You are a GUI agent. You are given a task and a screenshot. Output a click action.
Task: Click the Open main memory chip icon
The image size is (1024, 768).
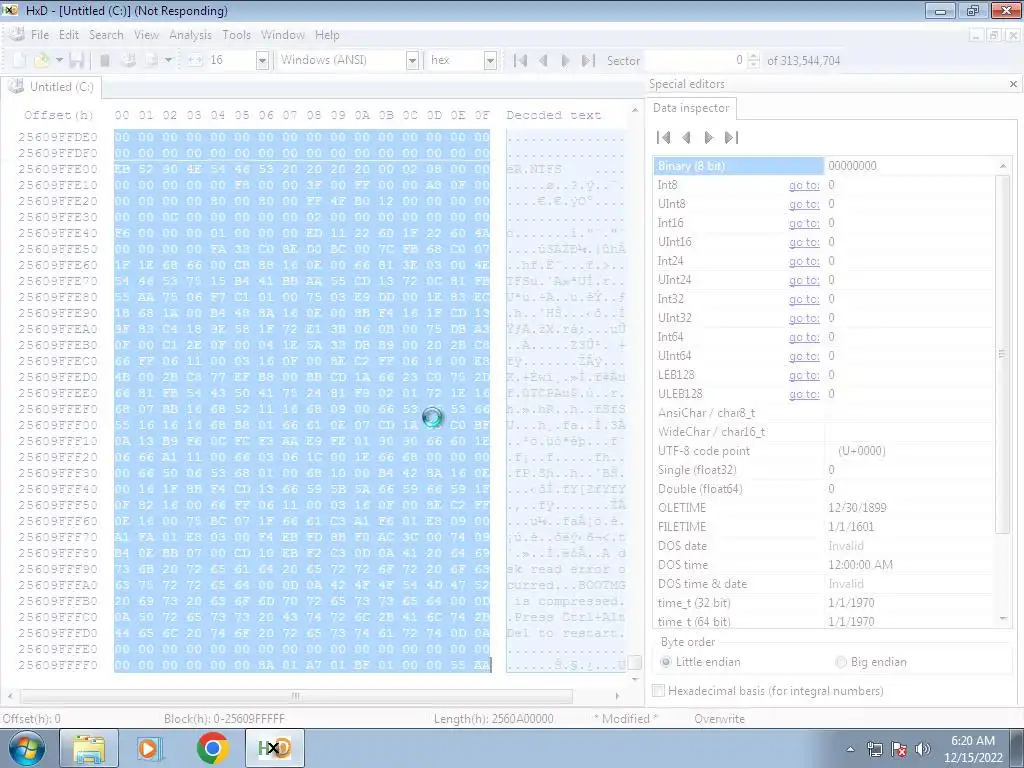104,60
